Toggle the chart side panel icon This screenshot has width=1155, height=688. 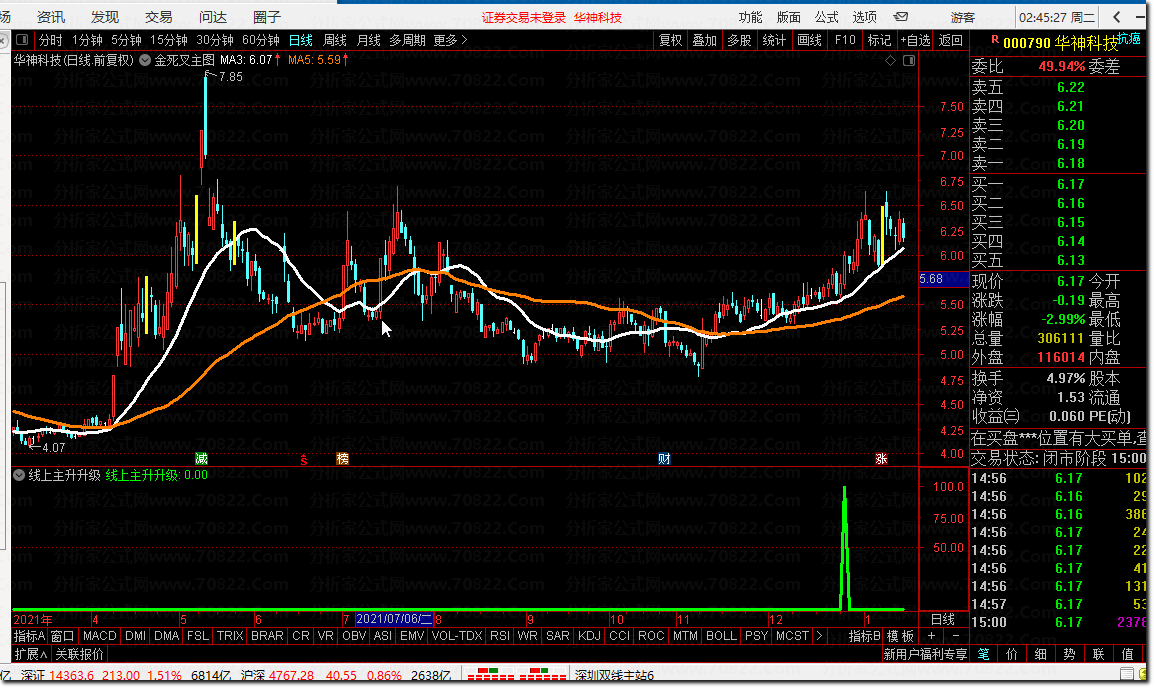click(909, 60)
